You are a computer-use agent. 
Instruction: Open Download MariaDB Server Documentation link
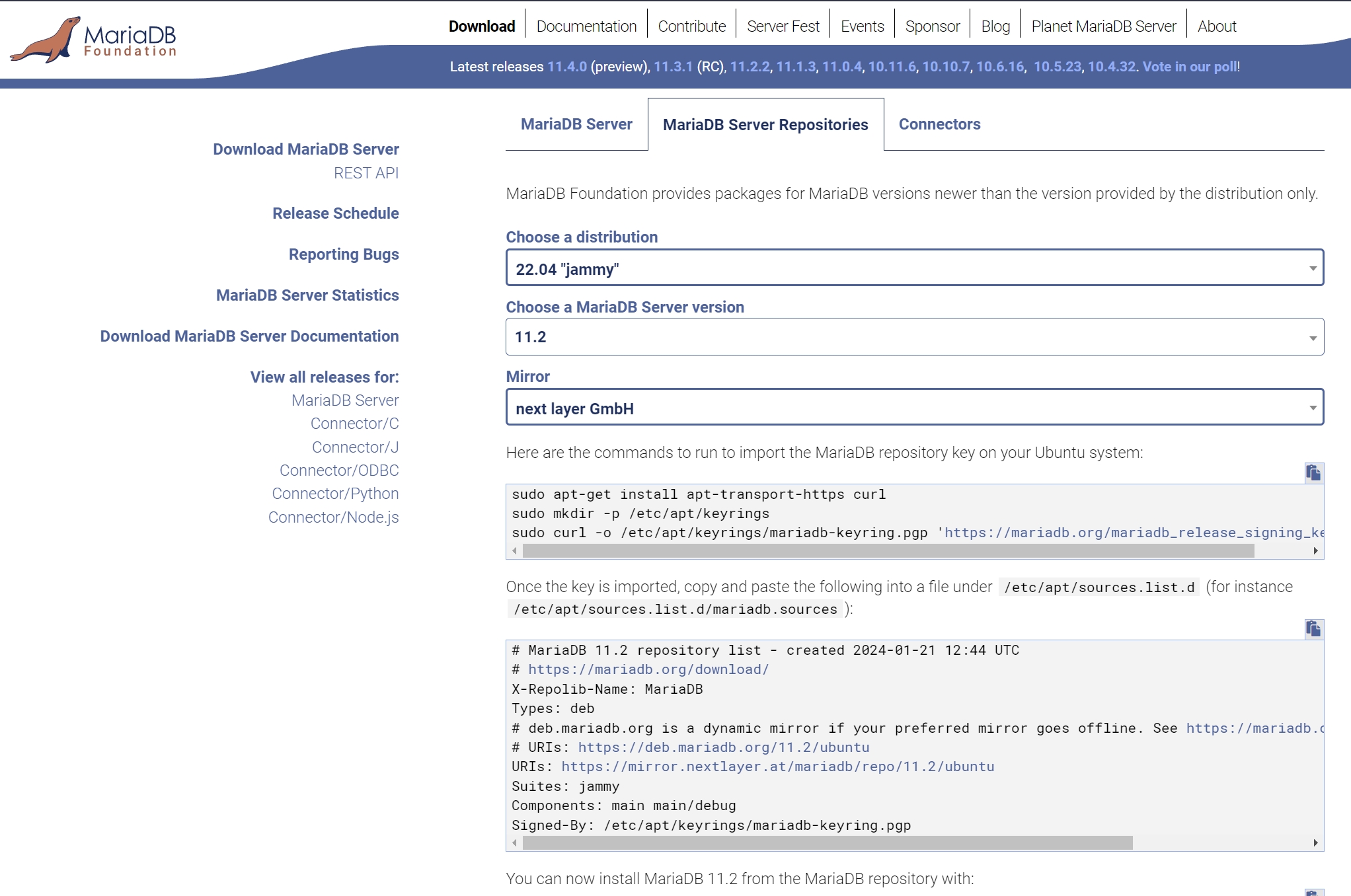[249, 336]
